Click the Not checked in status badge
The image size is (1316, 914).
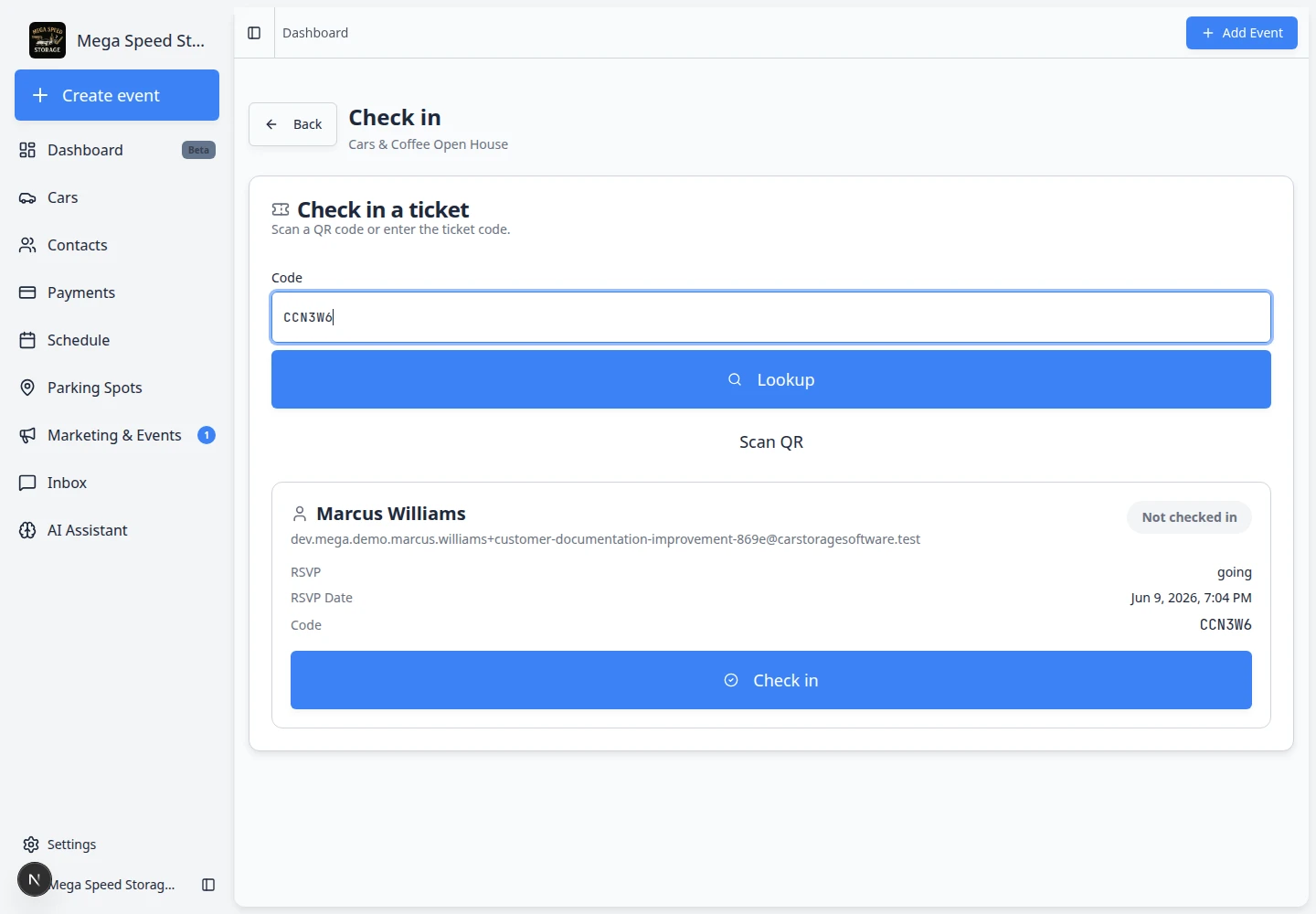click(x=1189, y=517)
